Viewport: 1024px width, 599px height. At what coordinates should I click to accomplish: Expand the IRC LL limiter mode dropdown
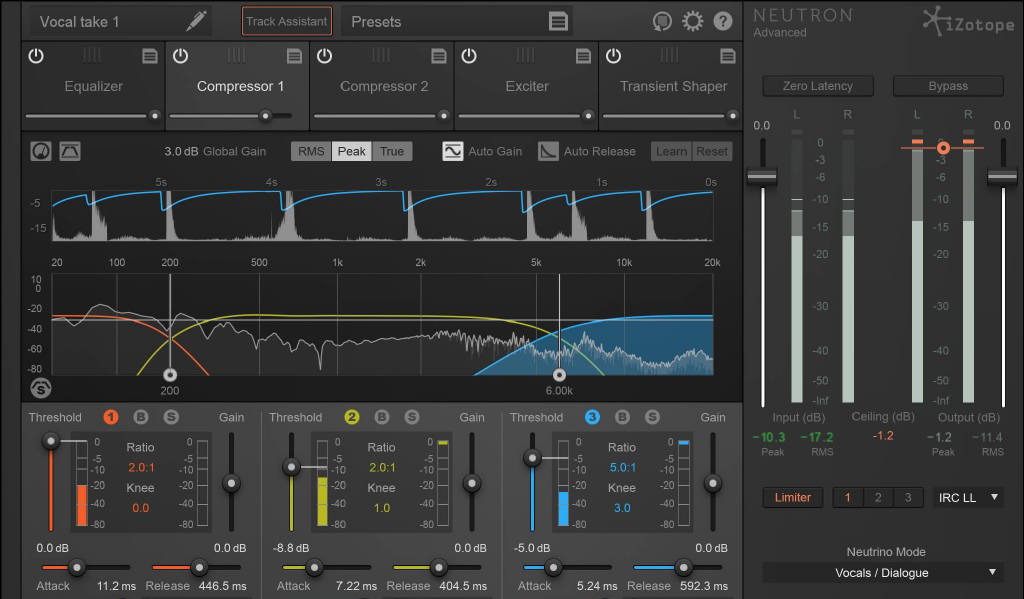click(x=968, y=497)
